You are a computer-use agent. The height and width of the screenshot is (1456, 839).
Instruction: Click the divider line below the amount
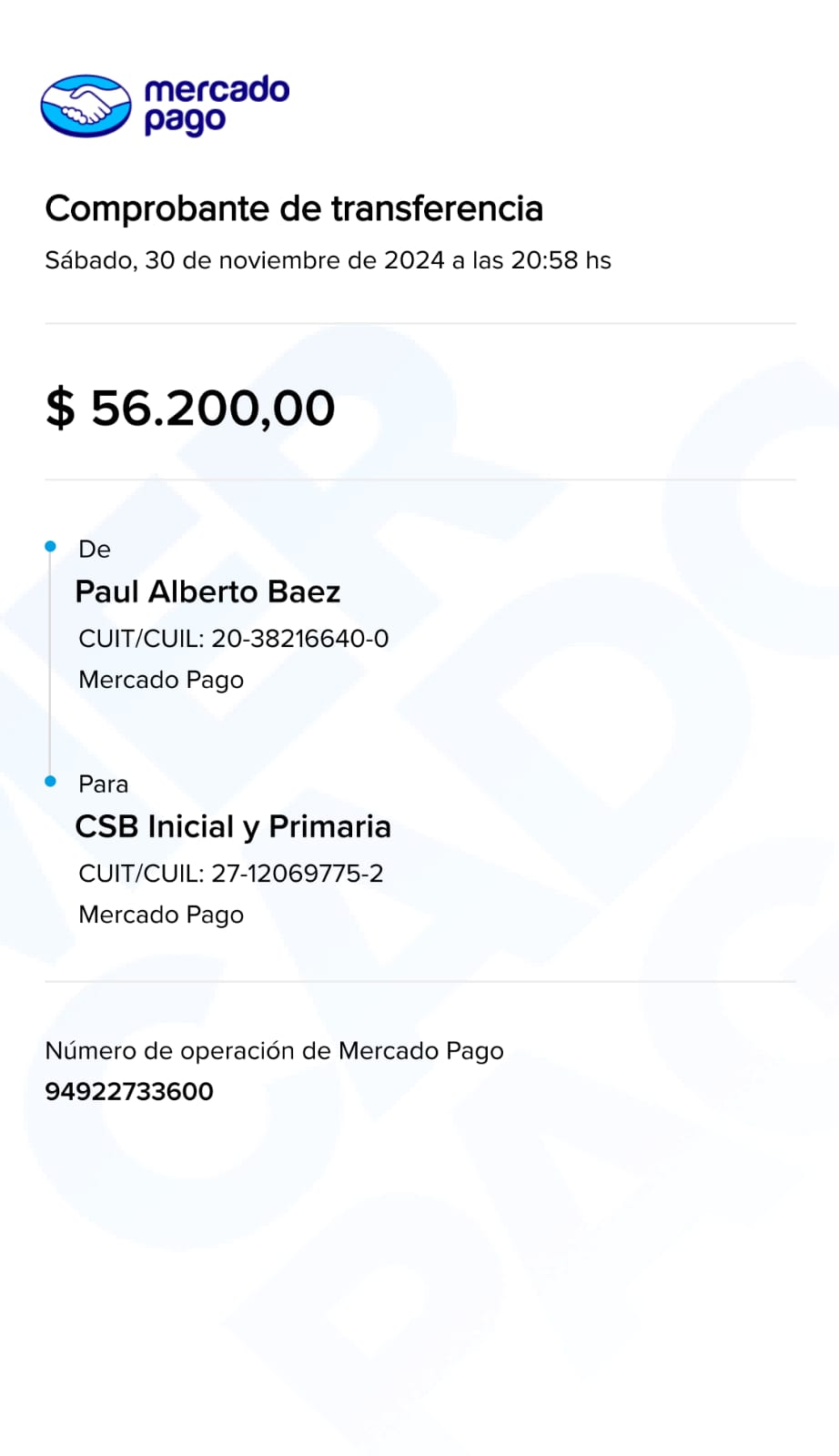pyautogui.click(x=419, y=480)
